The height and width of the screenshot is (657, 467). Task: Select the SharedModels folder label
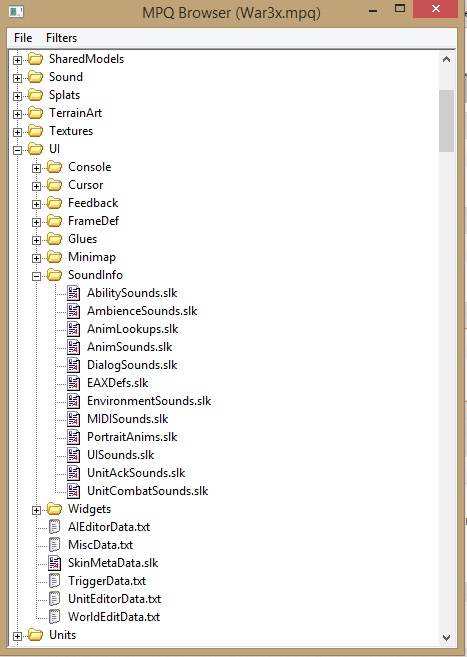tap(86, 59)
